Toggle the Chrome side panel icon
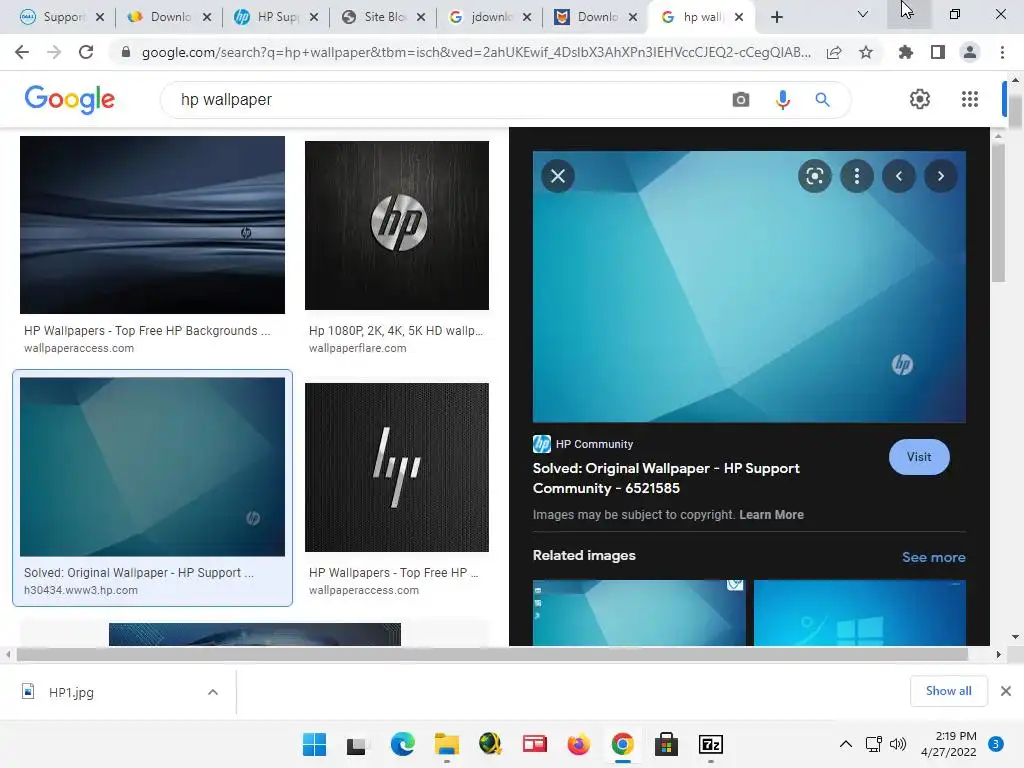Viewport: 1024px width, 768px height. click(x=938, y=52)
